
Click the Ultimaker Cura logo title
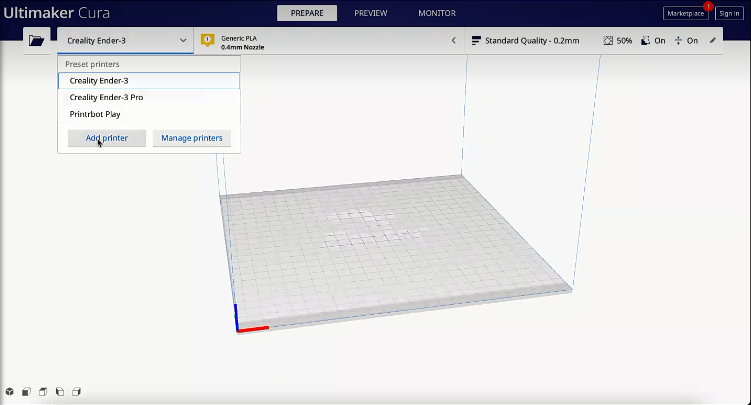[x=57, y=13]
